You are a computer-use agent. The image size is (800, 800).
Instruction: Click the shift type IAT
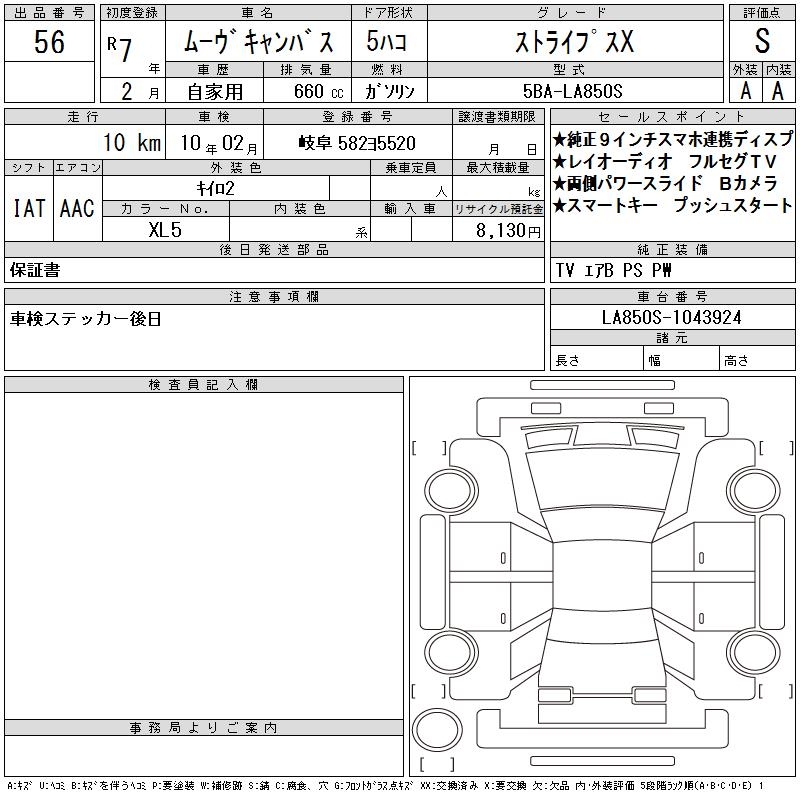(29, 208)
